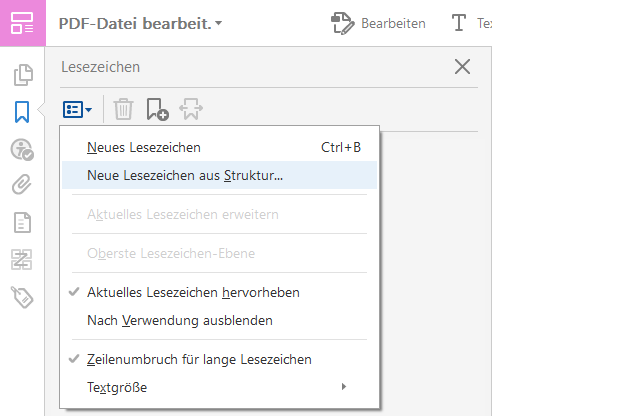Open the accessibility check sidebar icon
628x416 pixels.
click(21, 149)
